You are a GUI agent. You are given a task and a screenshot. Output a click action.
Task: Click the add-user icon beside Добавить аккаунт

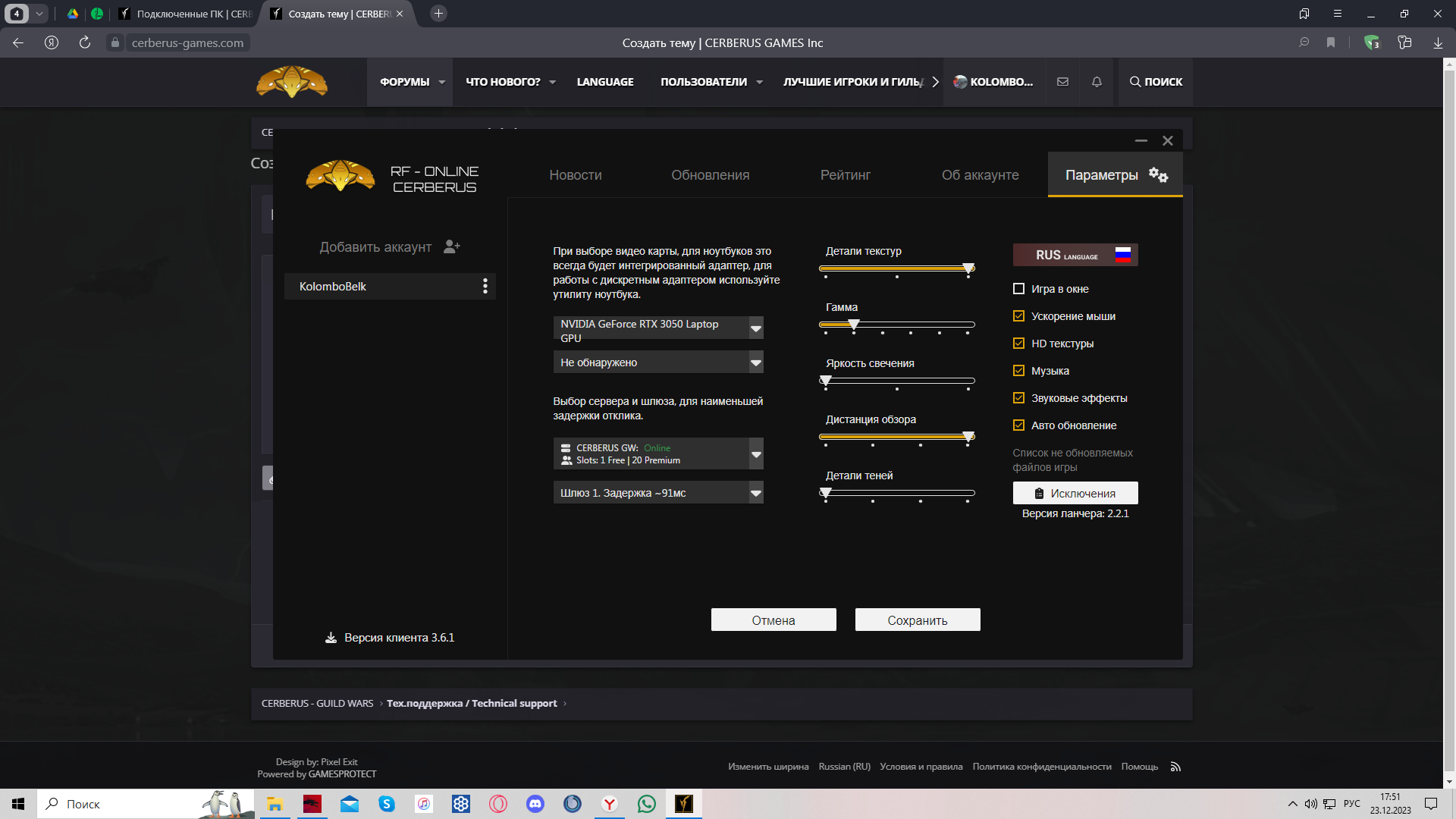tap(452, 246)
